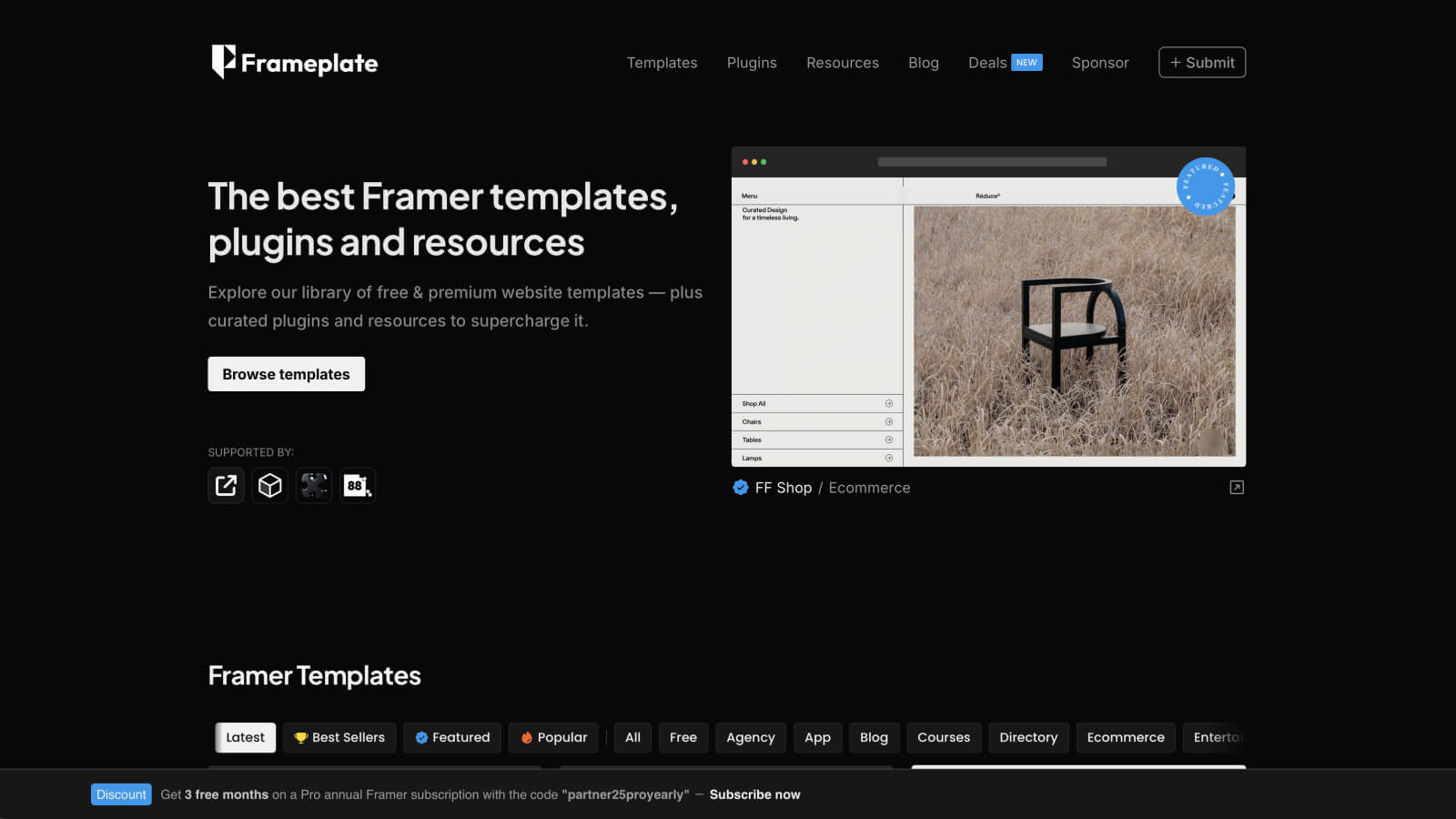
Task: Click the NEW badge beside Deals
Action: (x=1026, y=63)
